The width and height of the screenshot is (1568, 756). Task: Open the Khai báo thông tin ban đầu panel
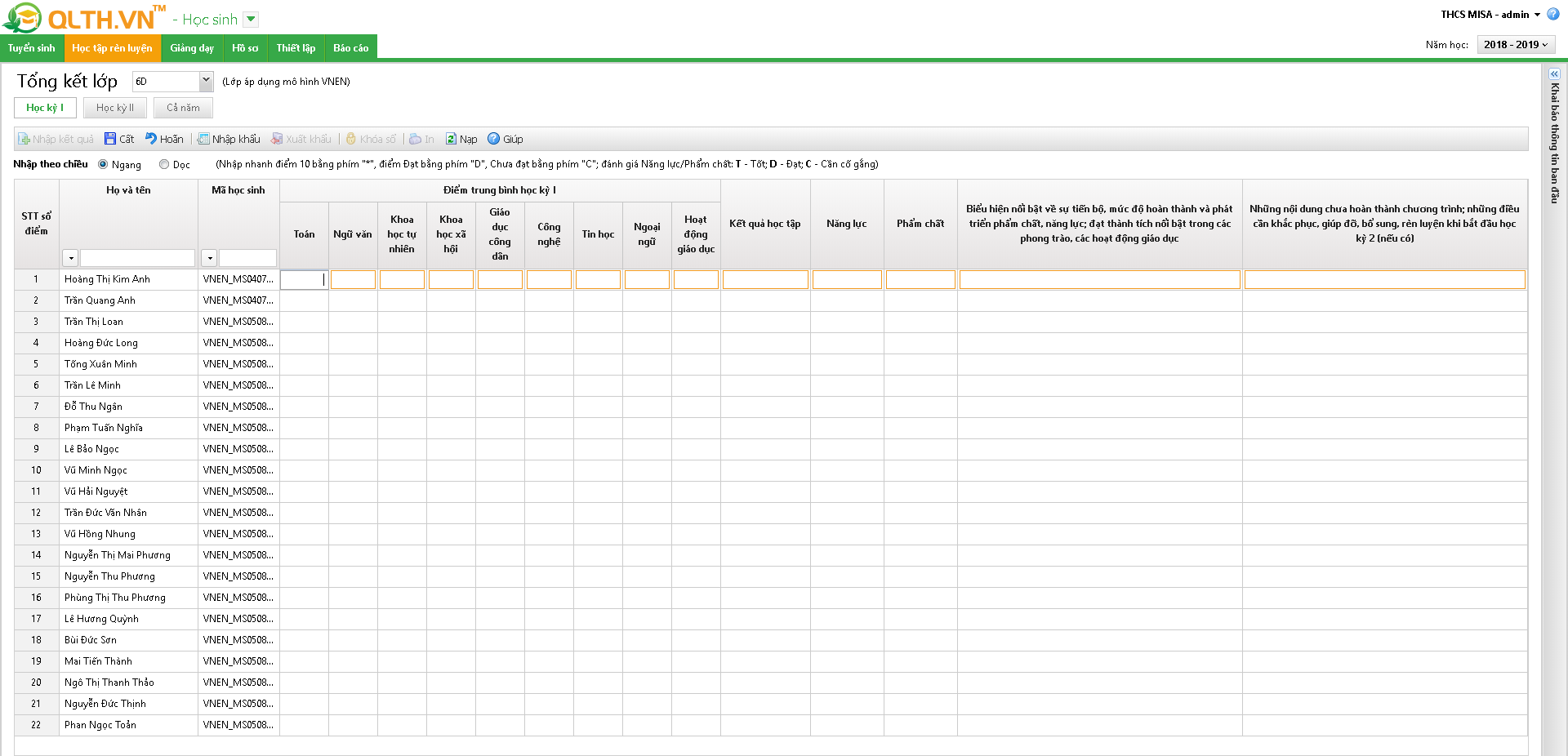(x=1554, y=143)
